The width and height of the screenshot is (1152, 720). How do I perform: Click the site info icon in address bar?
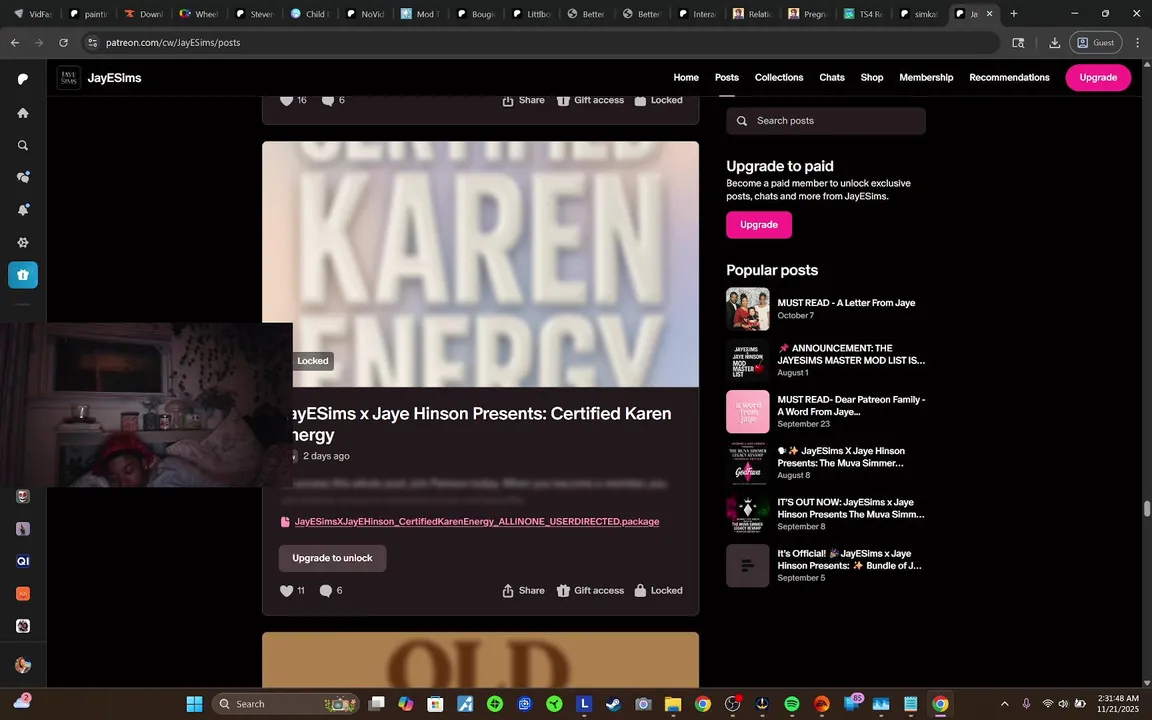[93, 43]
